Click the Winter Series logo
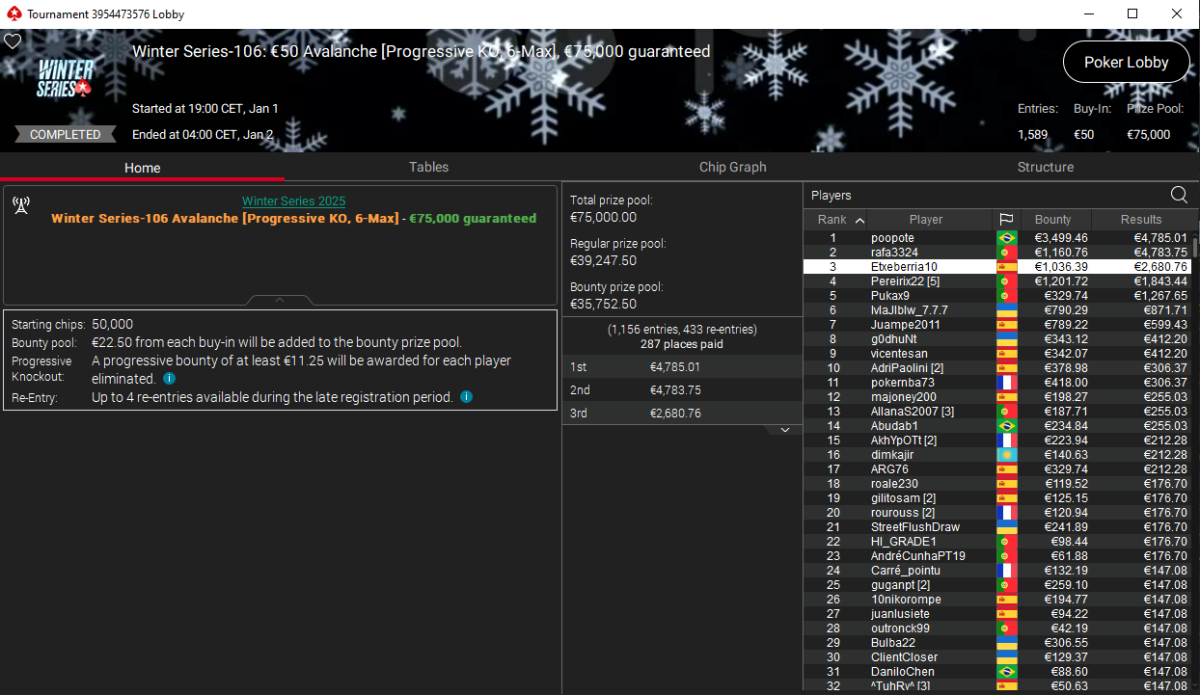The image size is (1200, 695). click(x=66, y=78)
